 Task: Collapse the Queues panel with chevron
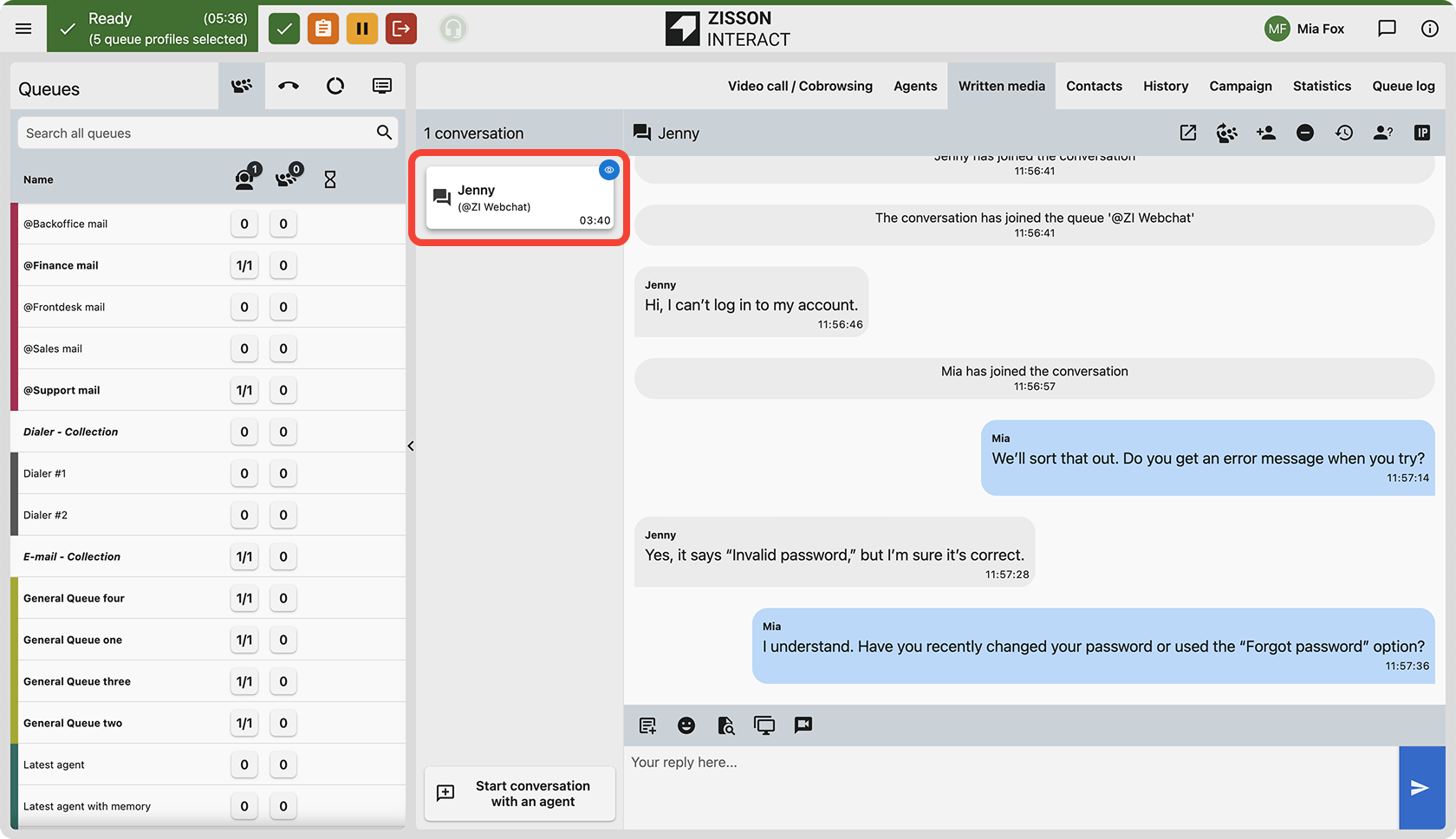click(411, 446)
